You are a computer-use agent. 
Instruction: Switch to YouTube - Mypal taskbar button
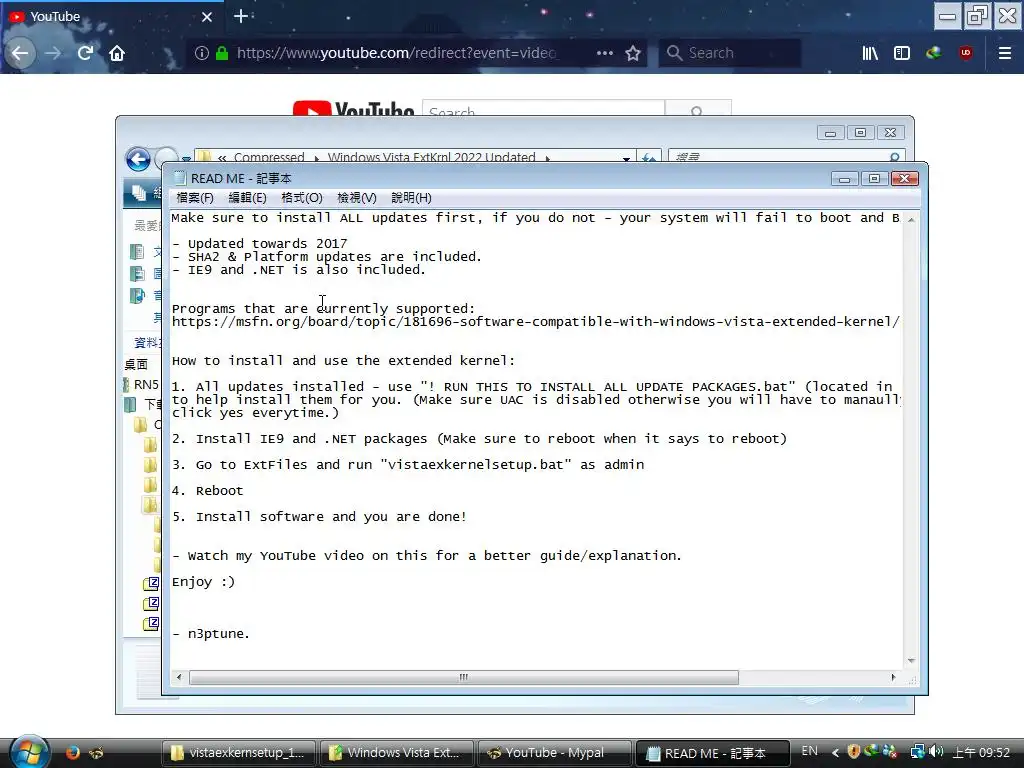(x=555, y=753)
